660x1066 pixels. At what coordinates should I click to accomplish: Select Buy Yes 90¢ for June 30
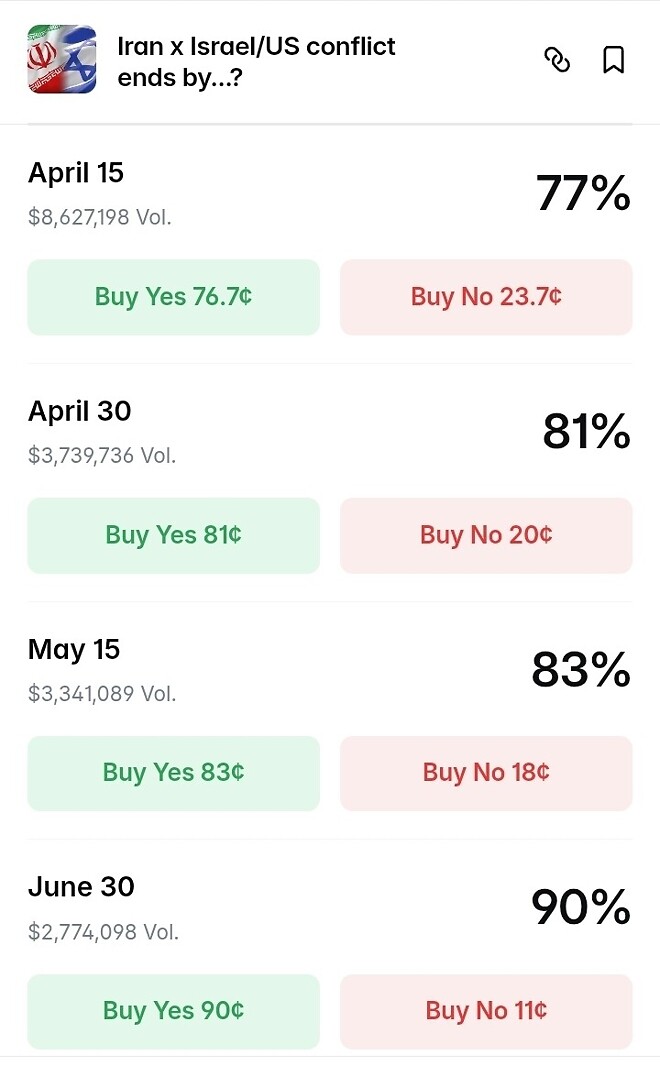tap(173, 1010)
